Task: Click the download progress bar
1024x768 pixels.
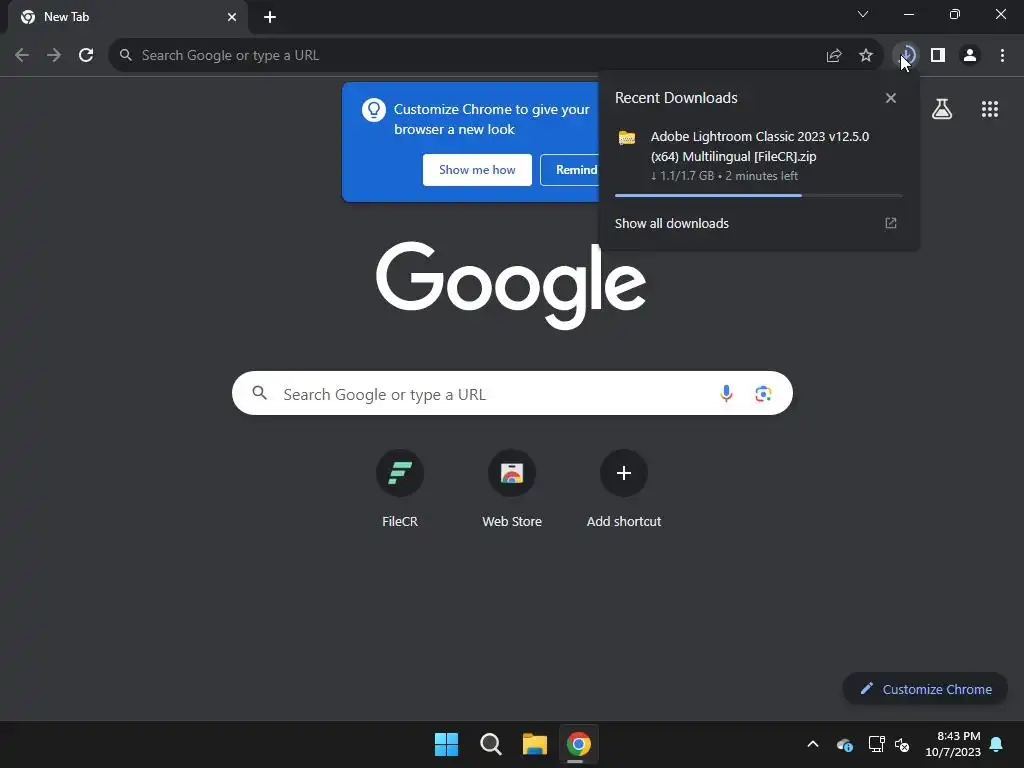Action: pyautogui.click(x=758, y=195)
